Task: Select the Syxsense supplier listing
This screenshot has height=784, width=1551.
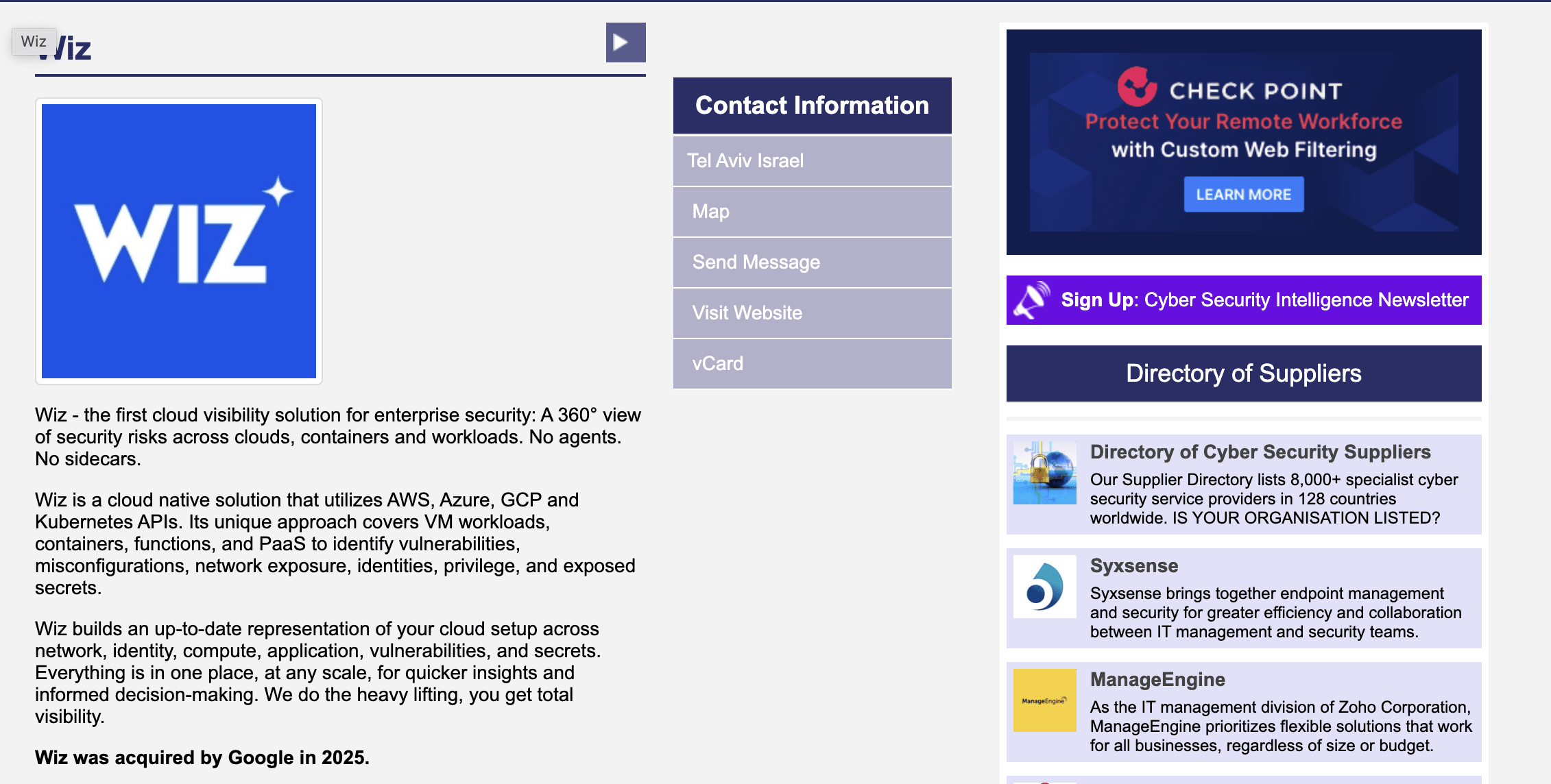Action: click(1134, 565)
